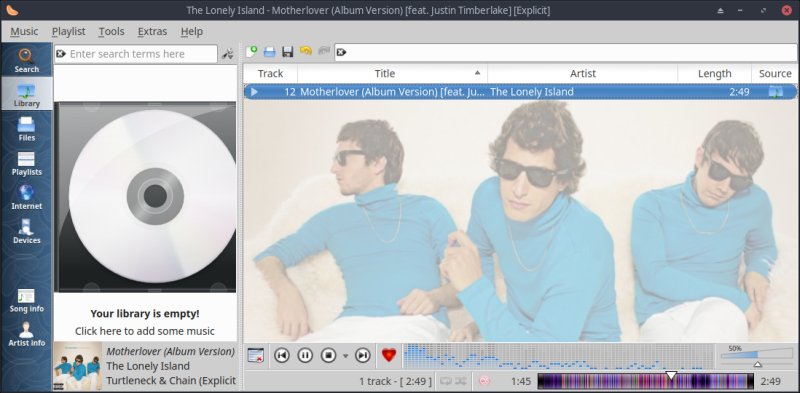Viewport: 800px width, 393px height.
Task: Open the Devices sidebar tab
Action: 27,231
